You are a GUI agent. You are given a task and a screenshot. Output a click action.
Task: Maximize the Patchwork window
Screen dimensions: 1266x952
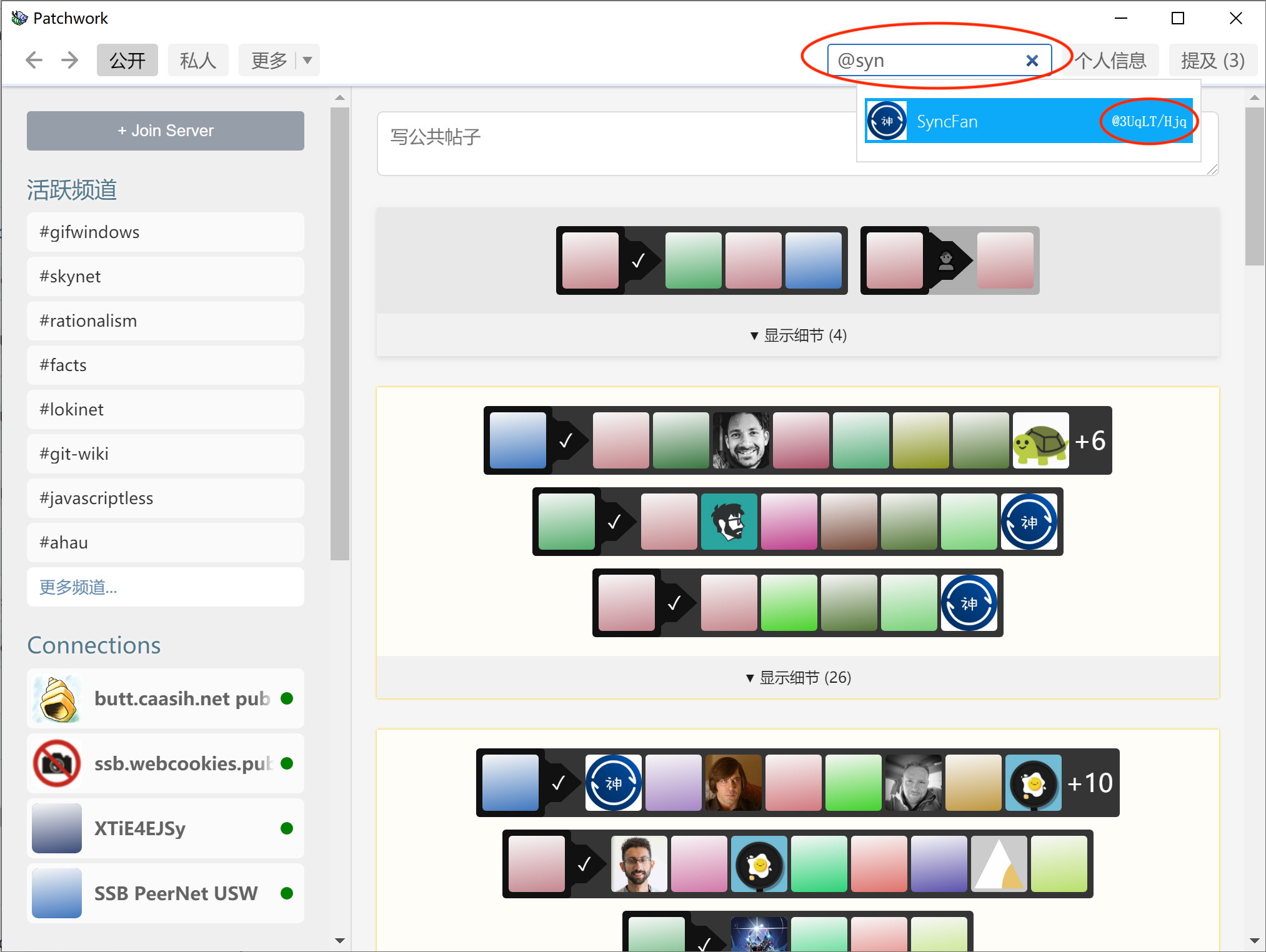pos(1178,18)
